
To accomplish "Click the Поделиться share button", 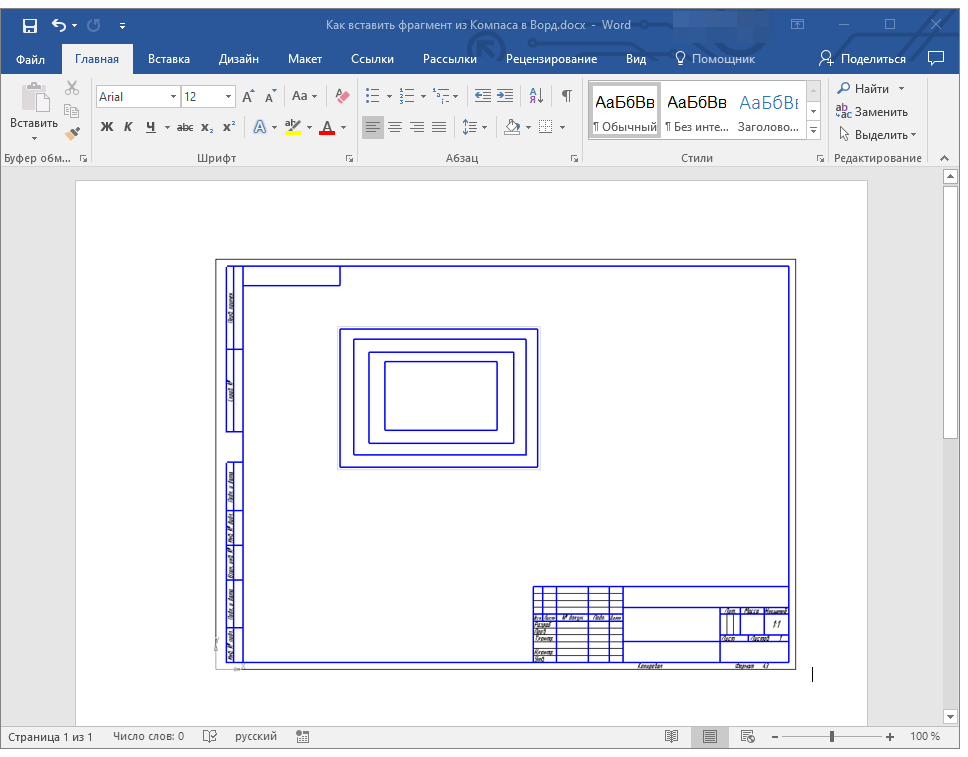I will [862, 59].
